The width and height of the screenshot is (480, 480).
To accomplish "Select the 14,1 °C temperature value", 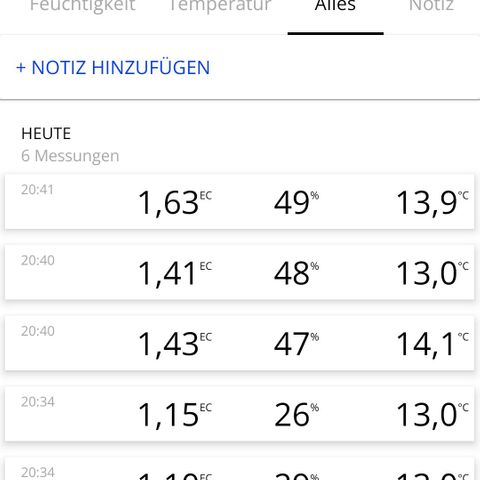I will coord(432,345).
